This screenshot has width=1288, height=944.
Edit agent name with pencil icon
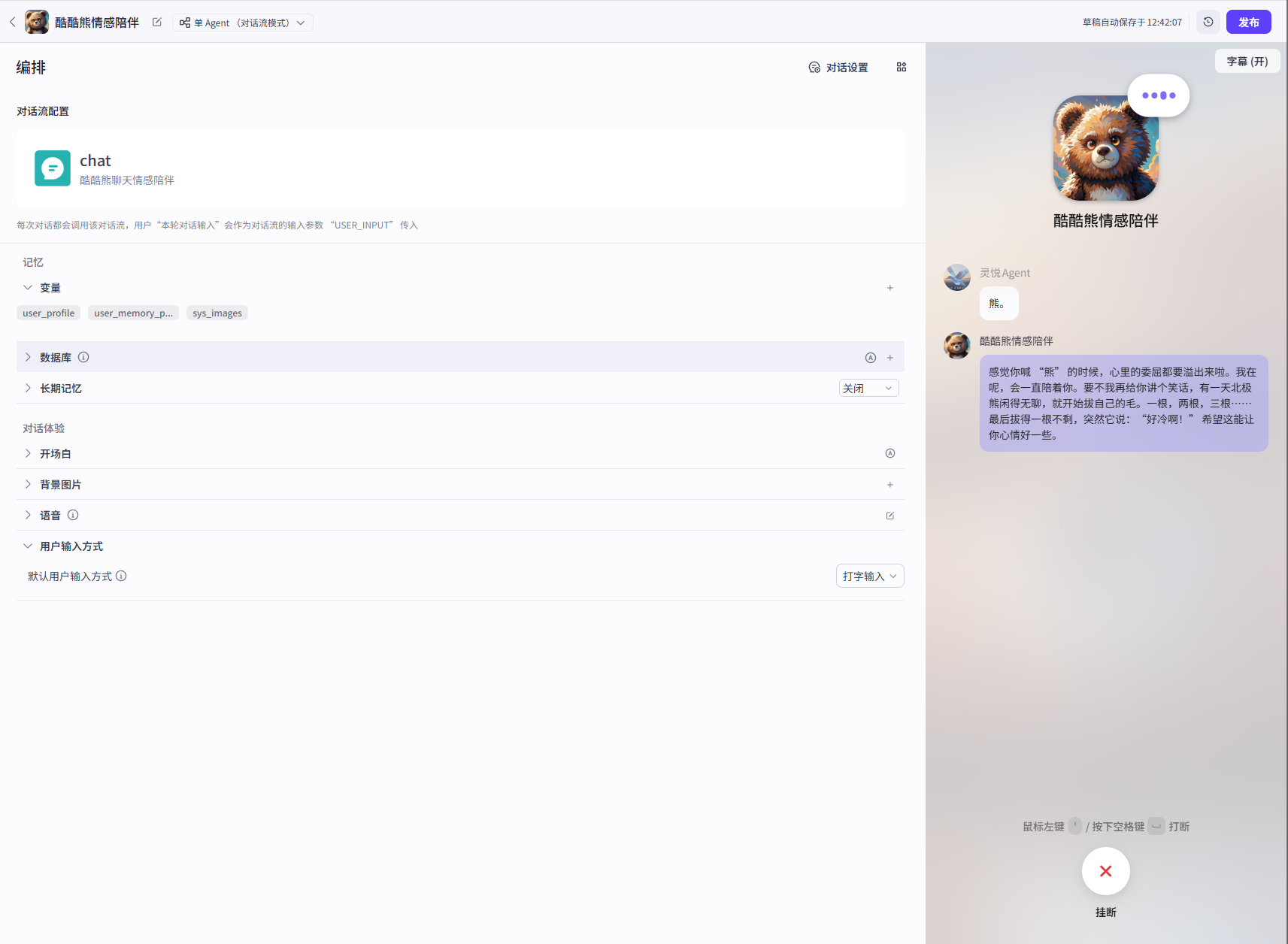coord(156,23)
